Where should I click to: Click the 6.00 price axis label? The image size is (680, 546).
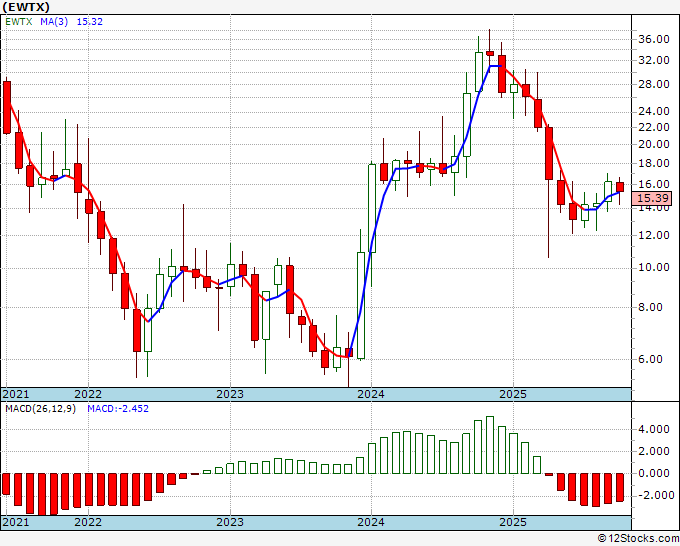(x=651, y=359)
